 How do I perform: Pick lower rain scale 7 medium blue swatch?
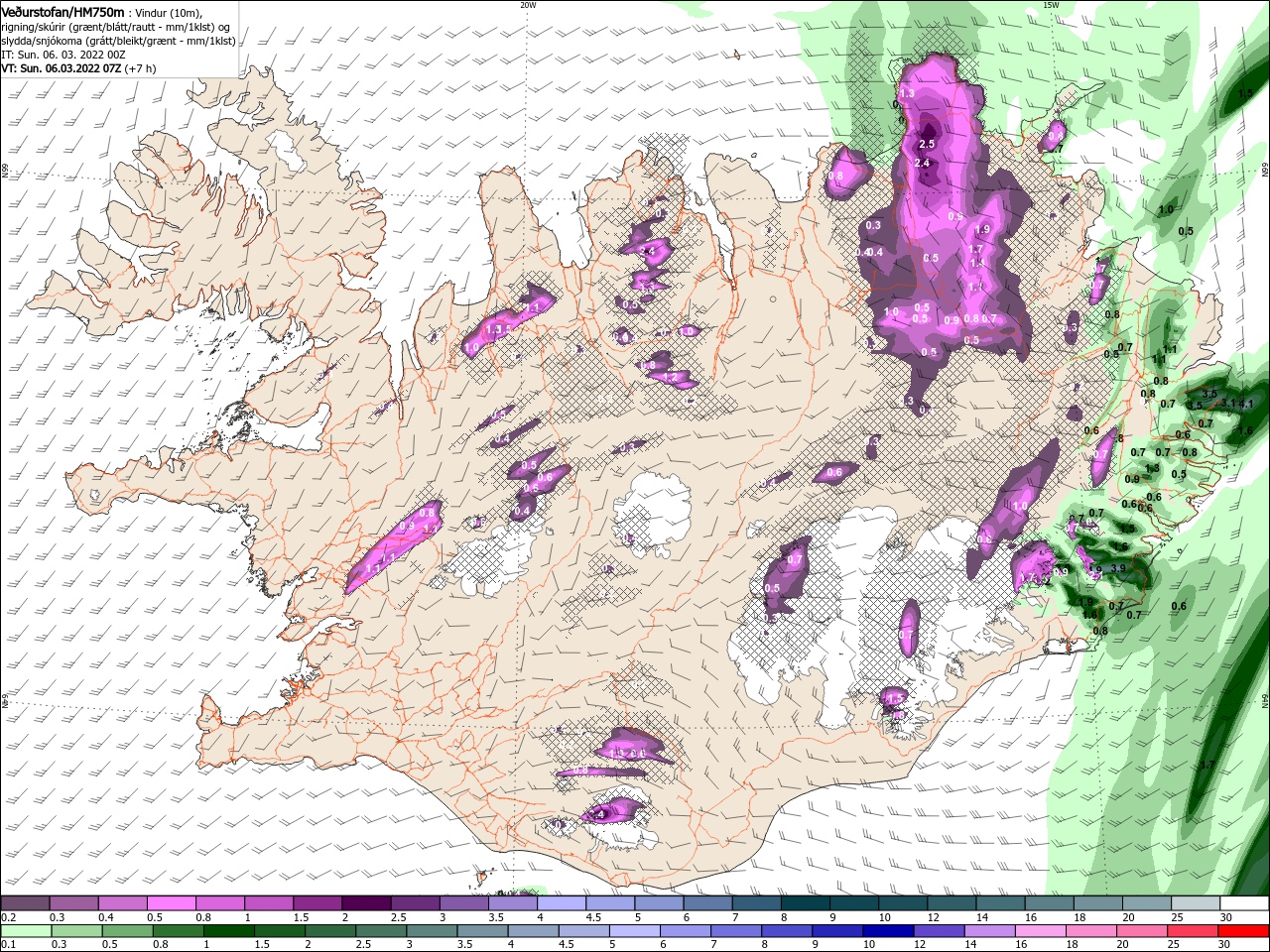736,931
